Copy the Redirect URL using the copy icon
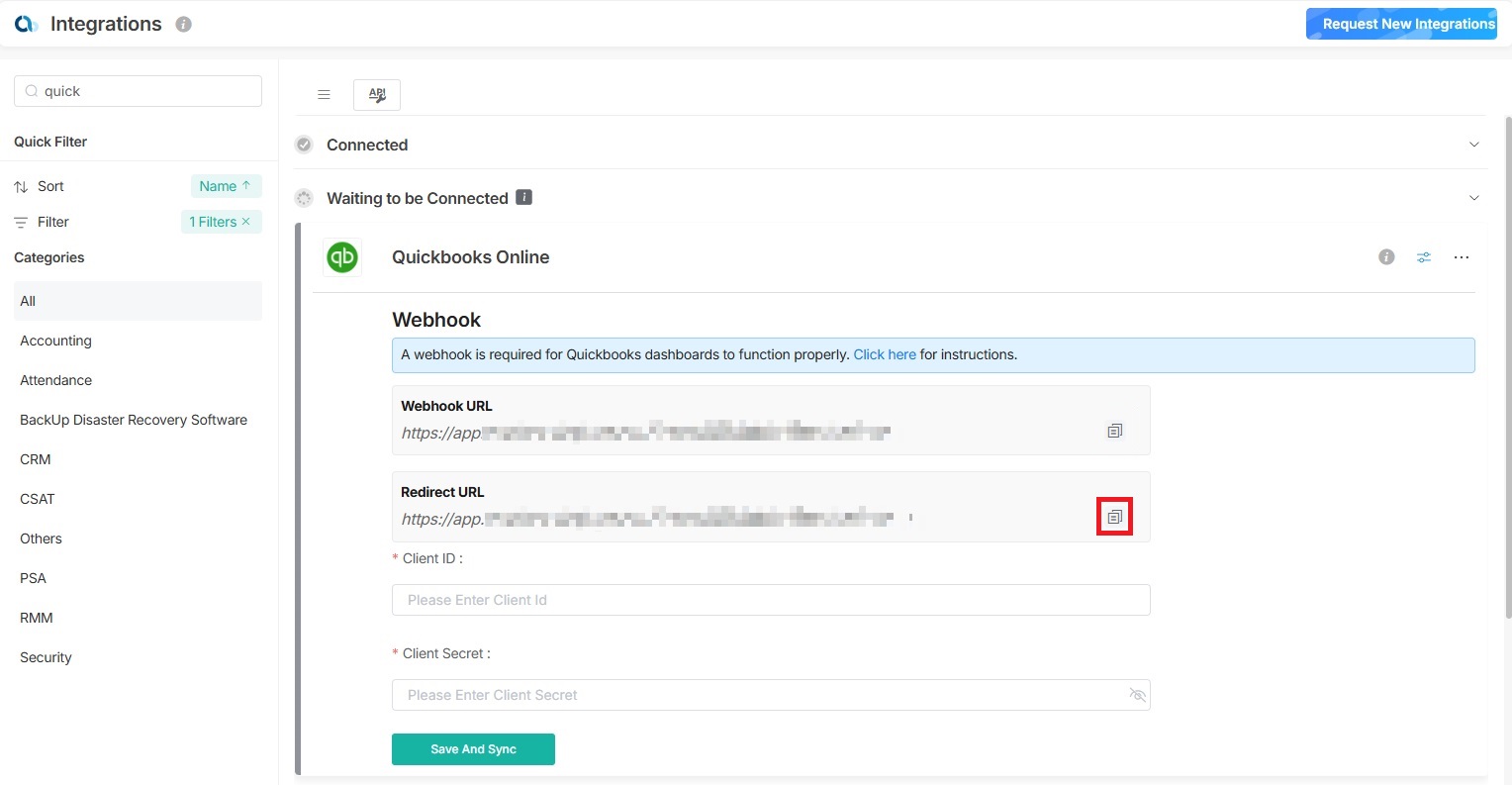This screenshot has height=785, width=1512. click(x=1115, y=516)
